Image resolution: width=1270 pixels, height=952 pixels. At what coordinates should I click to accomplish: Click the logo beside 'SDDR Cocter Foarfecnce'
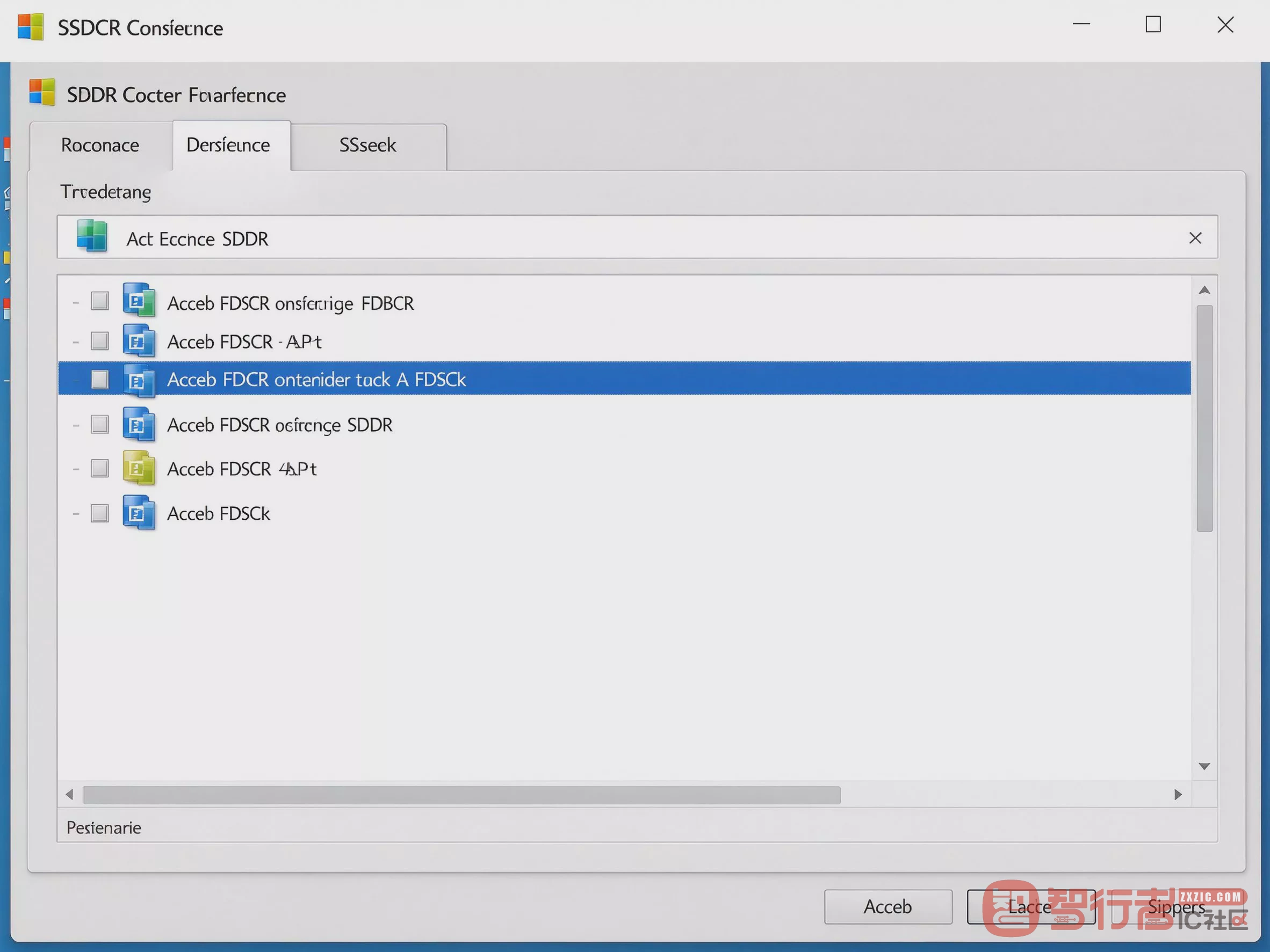42,92
